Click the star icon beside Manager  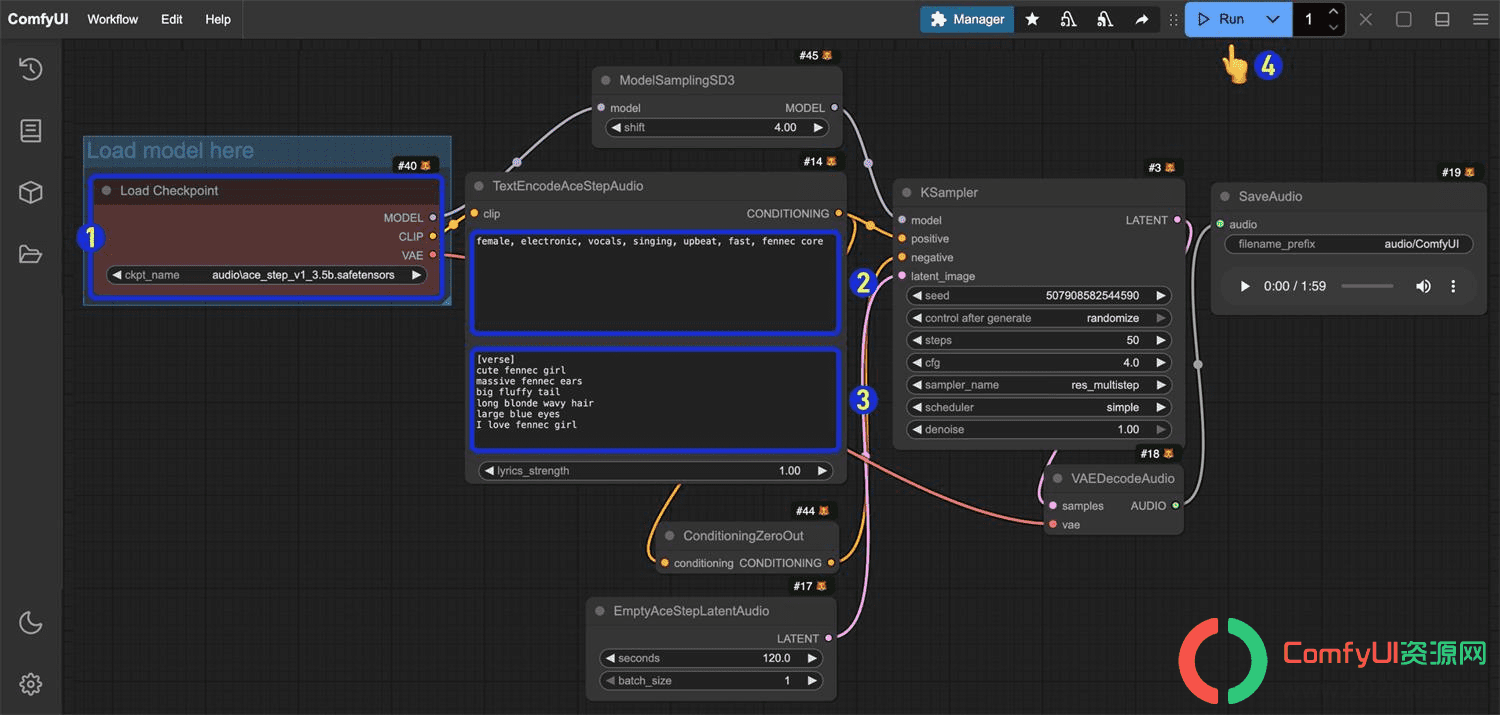point(1032,19)
